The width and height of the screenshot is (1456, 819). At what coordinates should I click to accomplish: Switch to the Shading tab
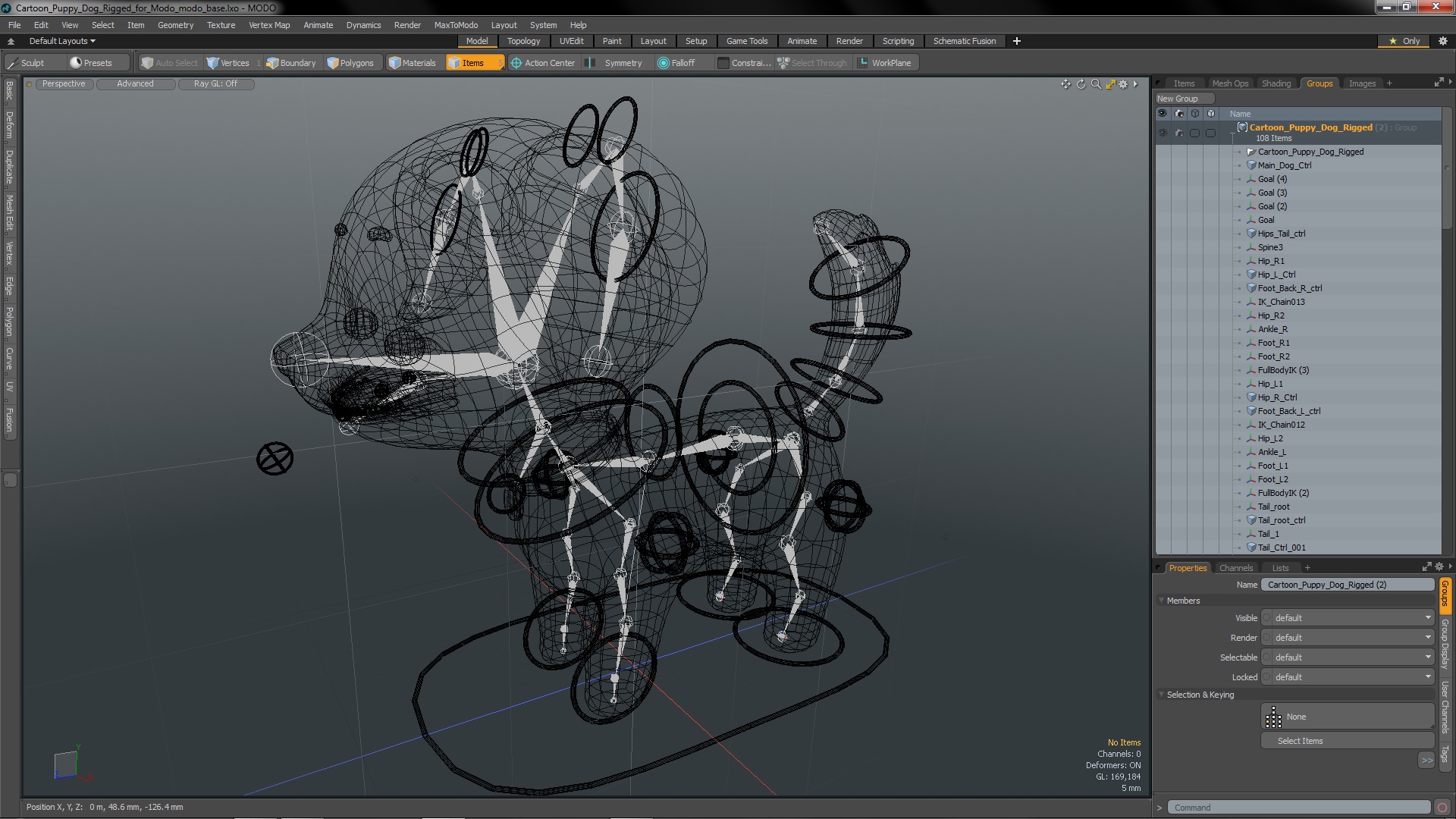(1276, 83)
